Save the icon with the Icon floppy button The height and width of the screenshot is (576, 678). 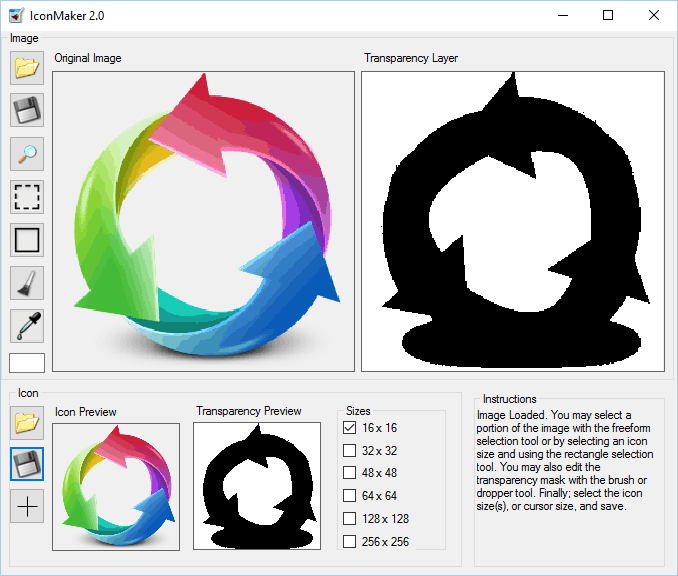(27, 464)
